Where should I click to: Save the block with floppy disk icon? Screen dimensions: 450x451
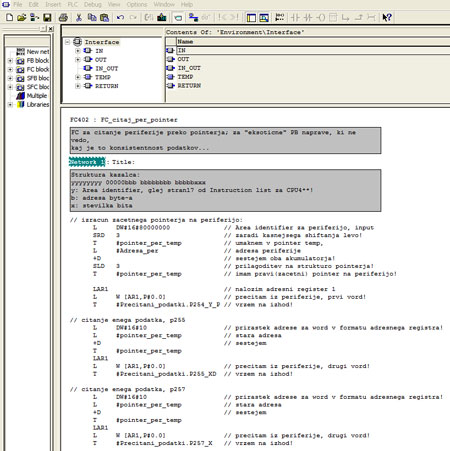click(x=47, y=17)
